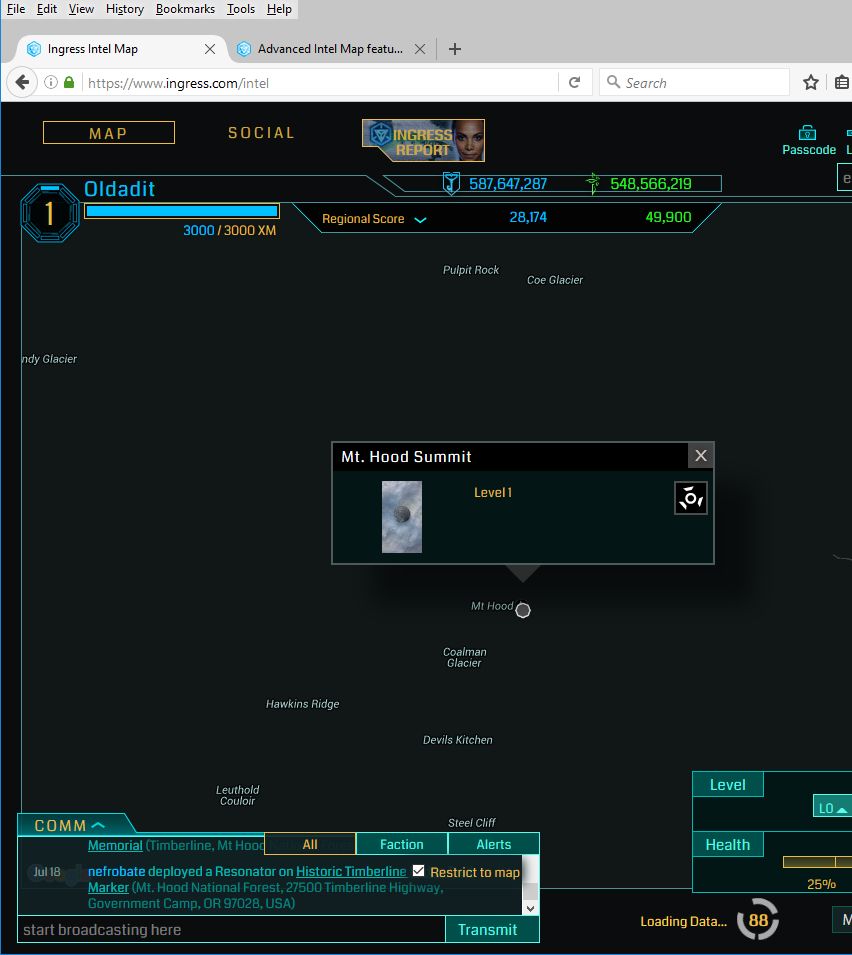
Task: Click the Health filter slider bar
Action: click(817, 861)
